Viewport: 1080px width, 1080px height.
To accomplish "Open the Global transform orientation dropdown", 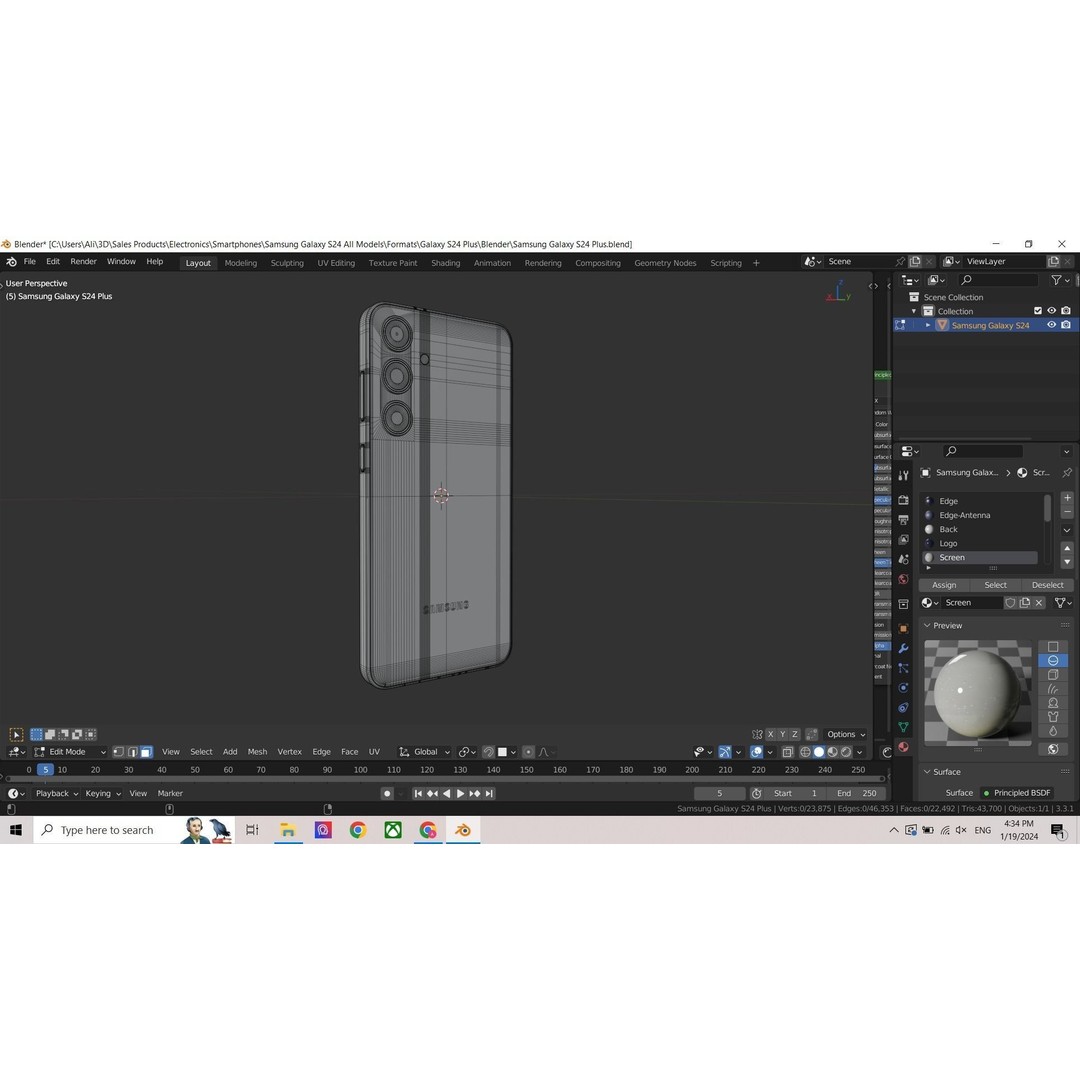I will coord(425,751).
